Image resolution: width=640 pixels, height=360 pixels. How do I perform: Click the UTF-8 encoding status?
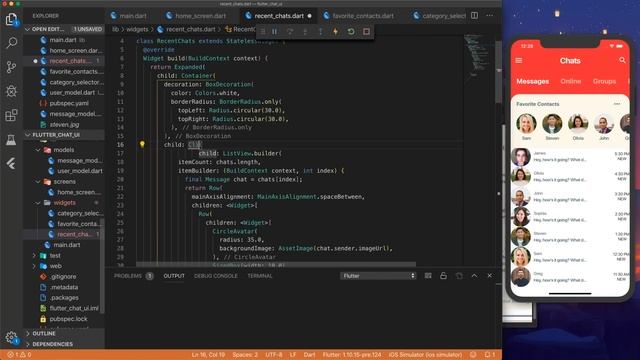[273, 355]
